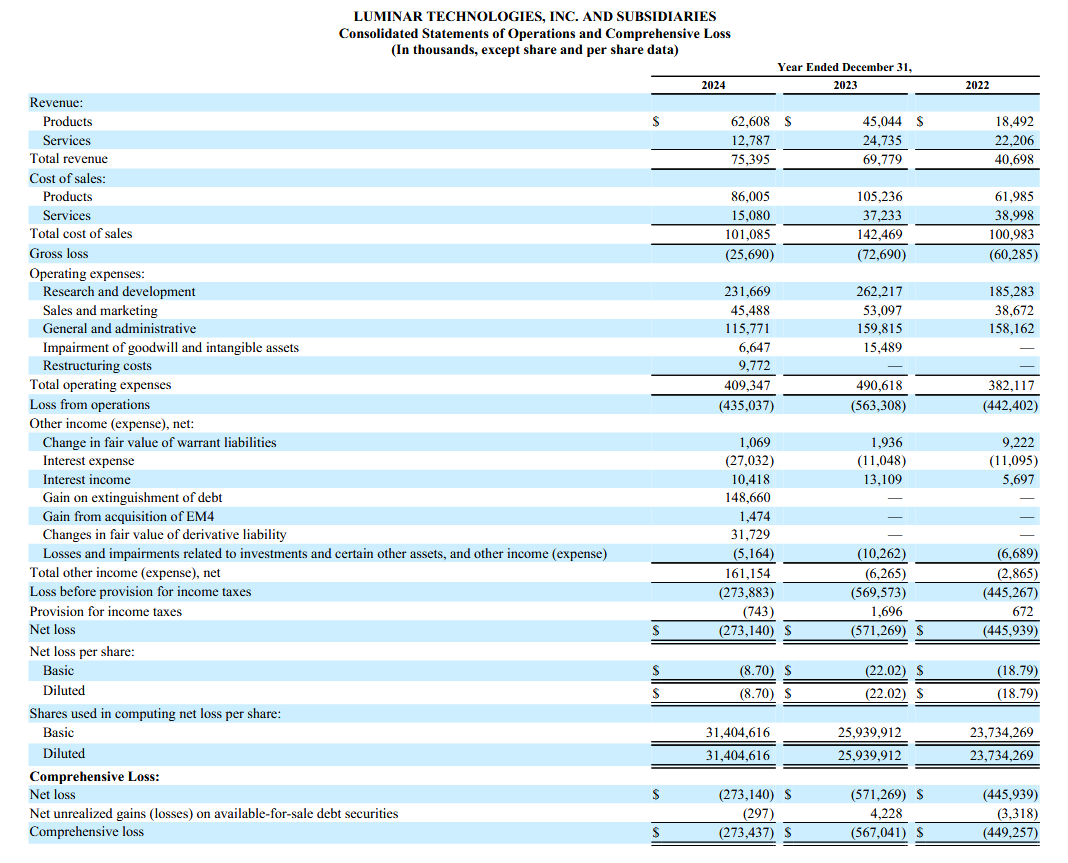Click general and administrative value 158,162

pos(1011,328)
